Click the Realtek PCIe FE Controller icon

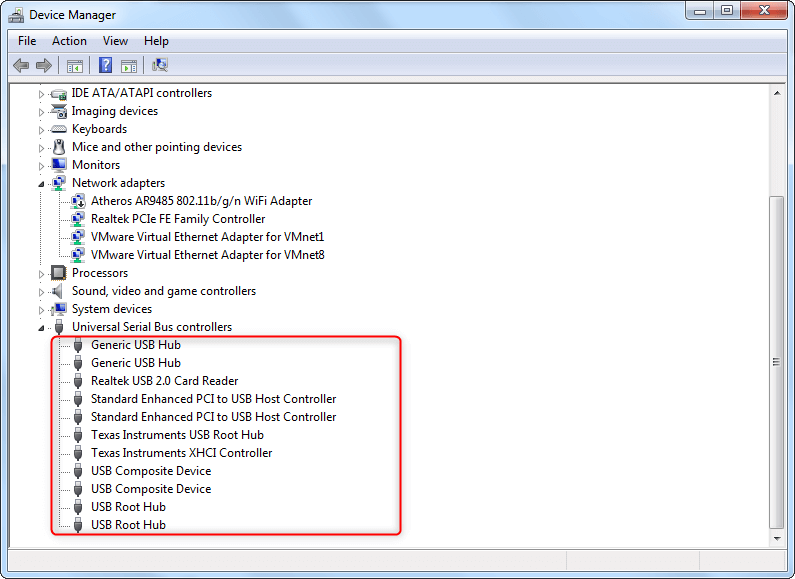78,219
